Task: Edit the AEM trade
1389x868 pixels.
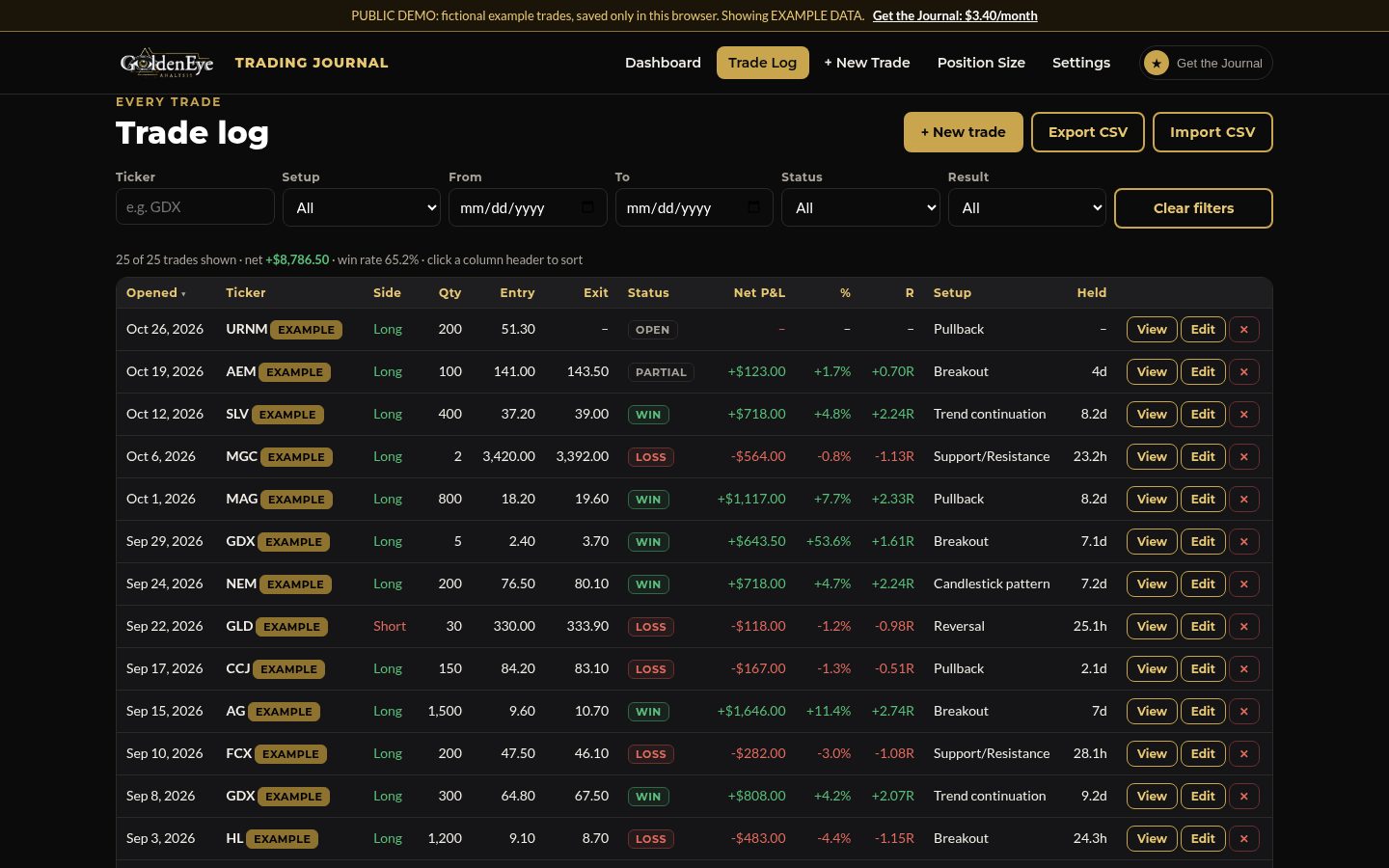Action: click(x=1203, y=372)
